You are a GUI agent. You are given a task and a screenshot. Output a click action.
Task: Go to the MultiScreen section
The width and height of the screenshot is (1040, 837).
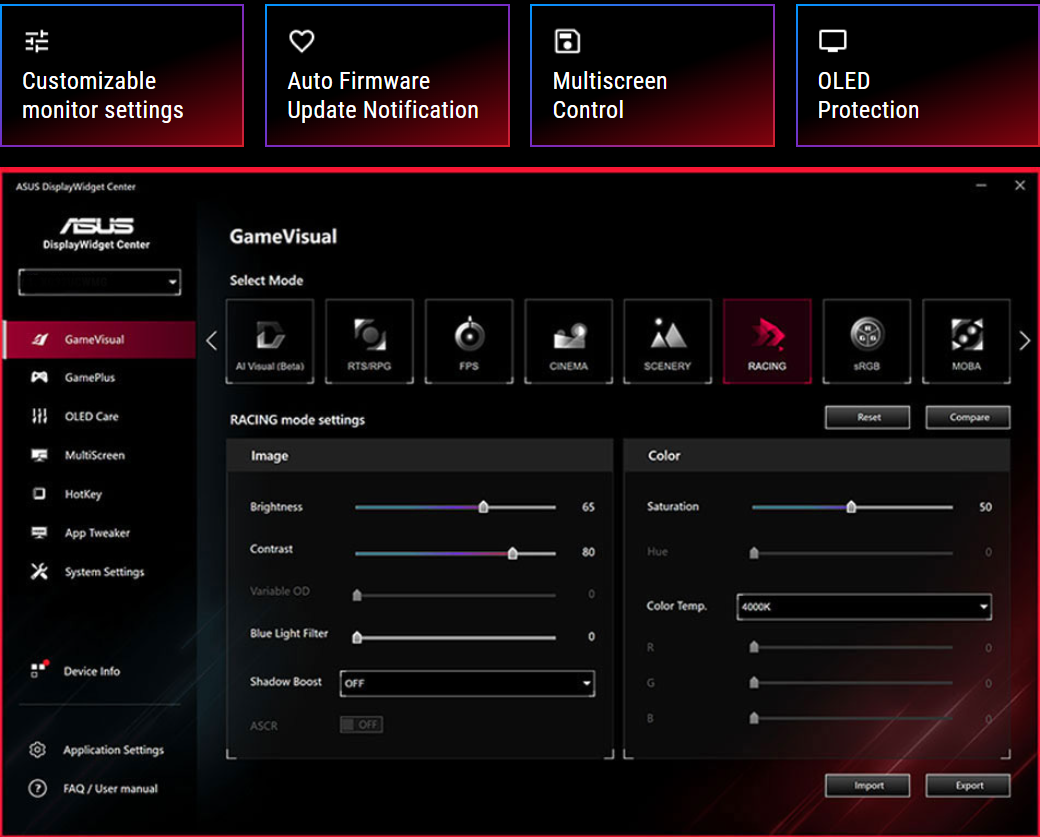click(94, 456)
